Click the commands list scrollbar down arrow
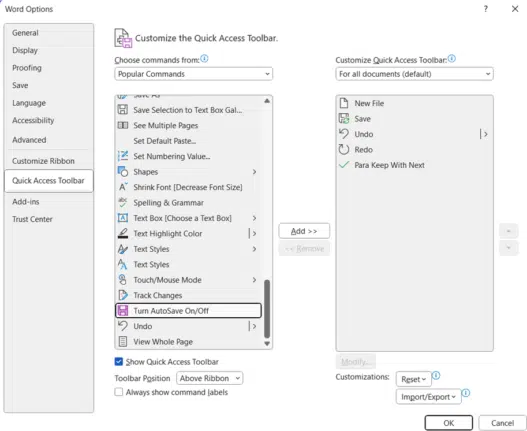The width and height of the screenshot is (527, 431). 267,343
